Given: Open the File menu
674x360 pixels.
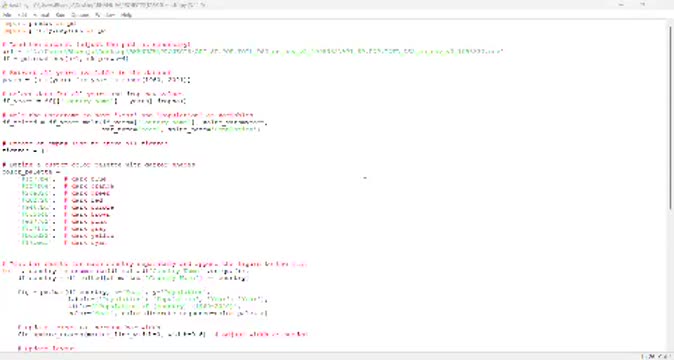Looking at the screenshot, I should pyautogui.click(x=7, y=15).
